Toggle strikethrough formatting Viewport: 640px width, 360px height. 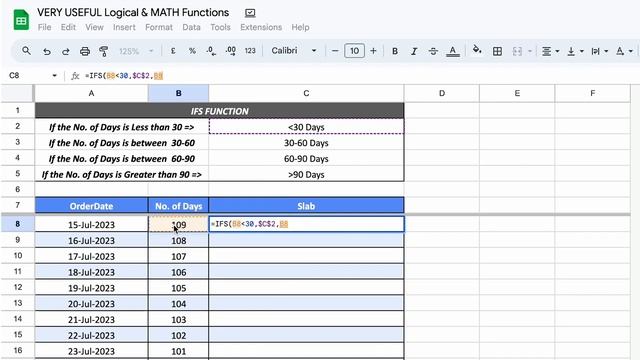coord(433,51)
